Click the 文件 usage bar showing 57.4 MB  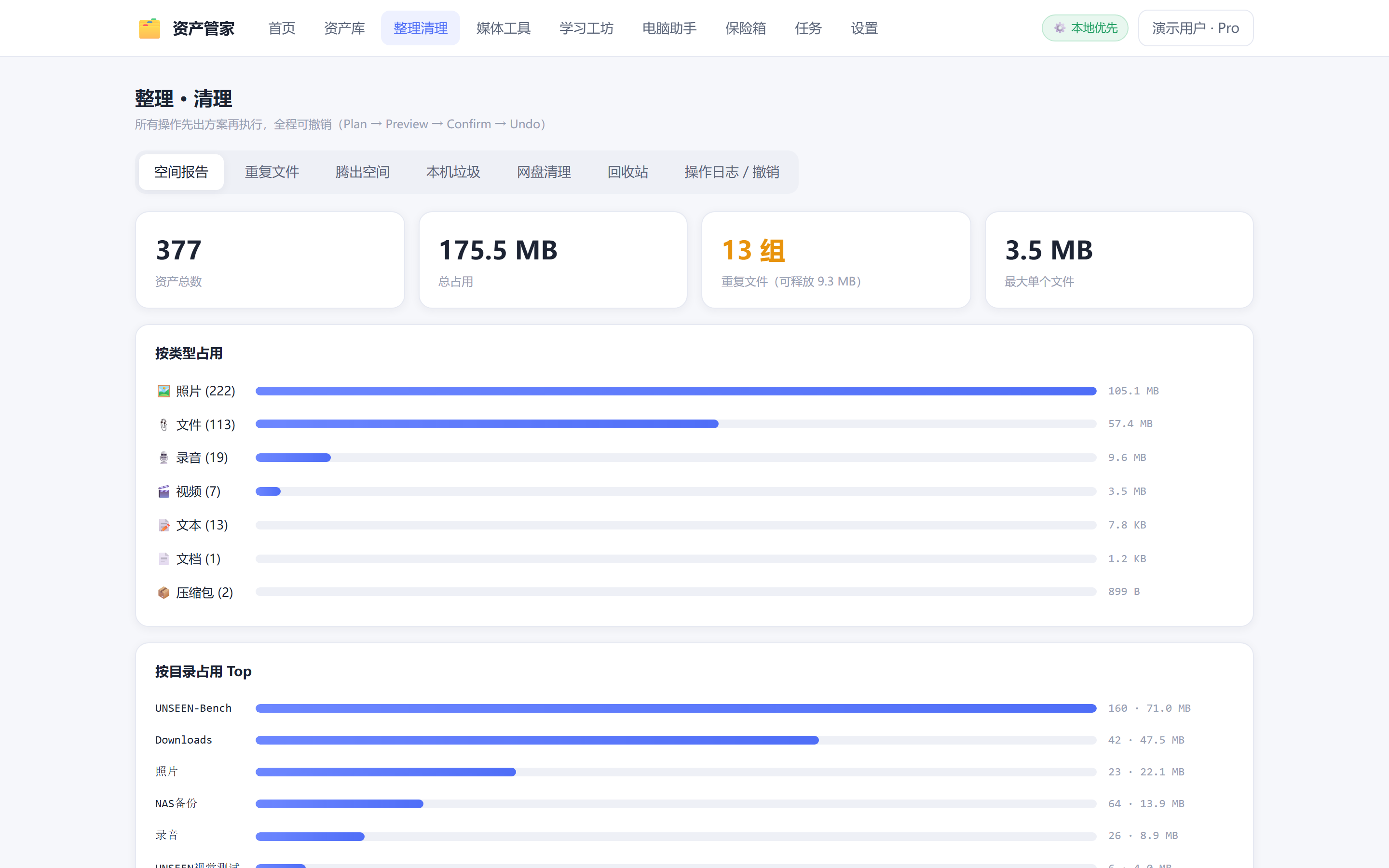[676, 424]
